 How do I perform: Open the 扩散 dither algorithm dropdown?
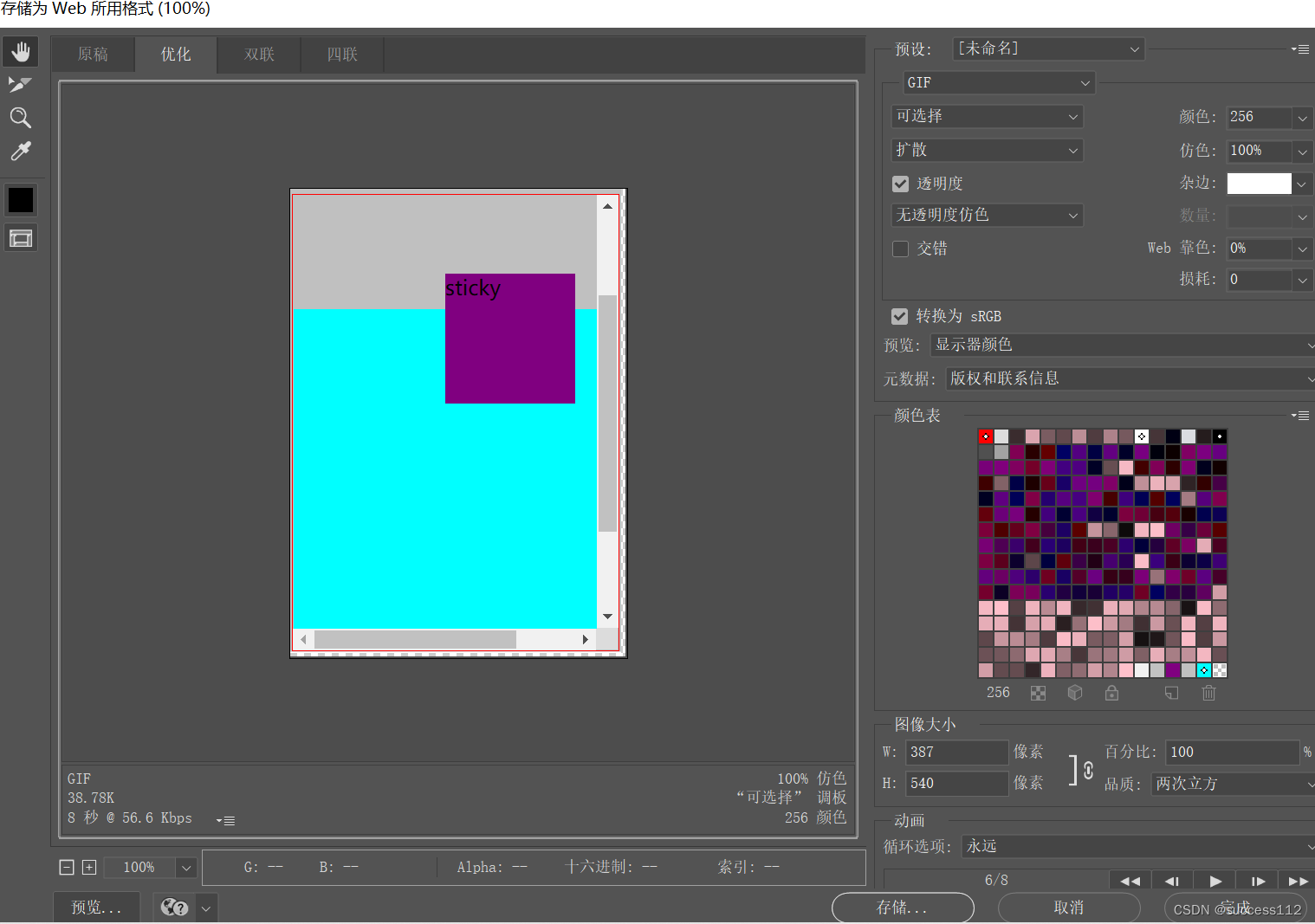point(987,150)
